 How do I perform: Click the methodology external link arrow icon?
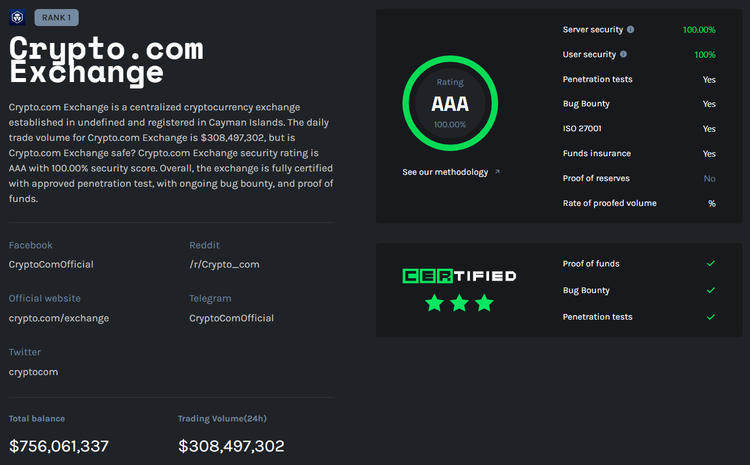[497, 172]
